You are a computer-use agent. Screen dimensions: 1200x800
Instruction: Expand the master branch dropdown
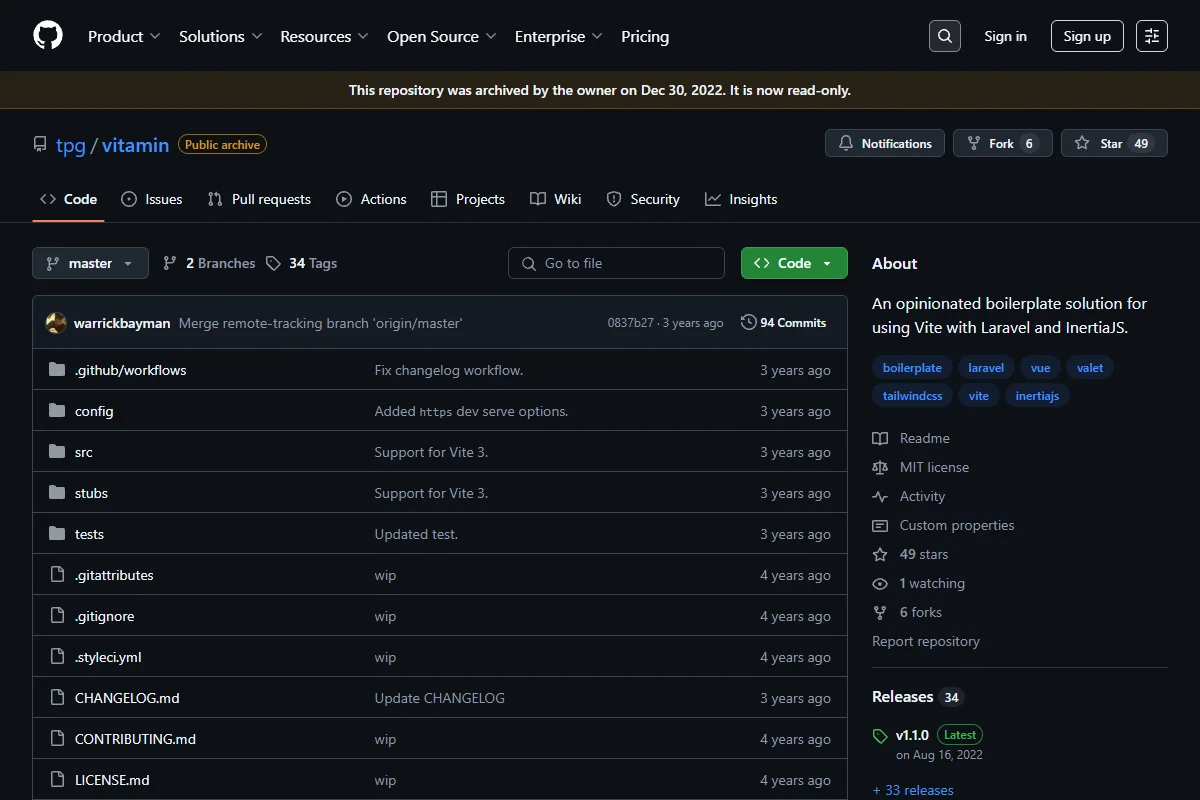tap(90, 263)
